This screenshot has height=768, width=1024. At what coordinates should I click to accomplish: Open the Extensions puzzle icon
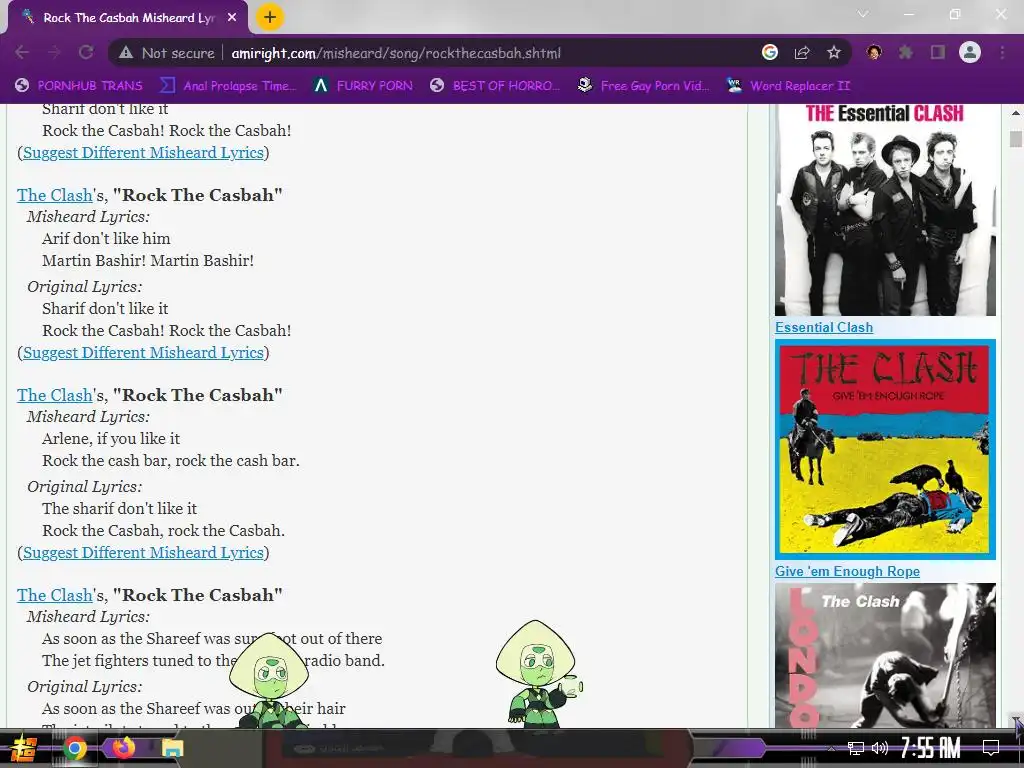pyautogui.click(x=906, y=52)
